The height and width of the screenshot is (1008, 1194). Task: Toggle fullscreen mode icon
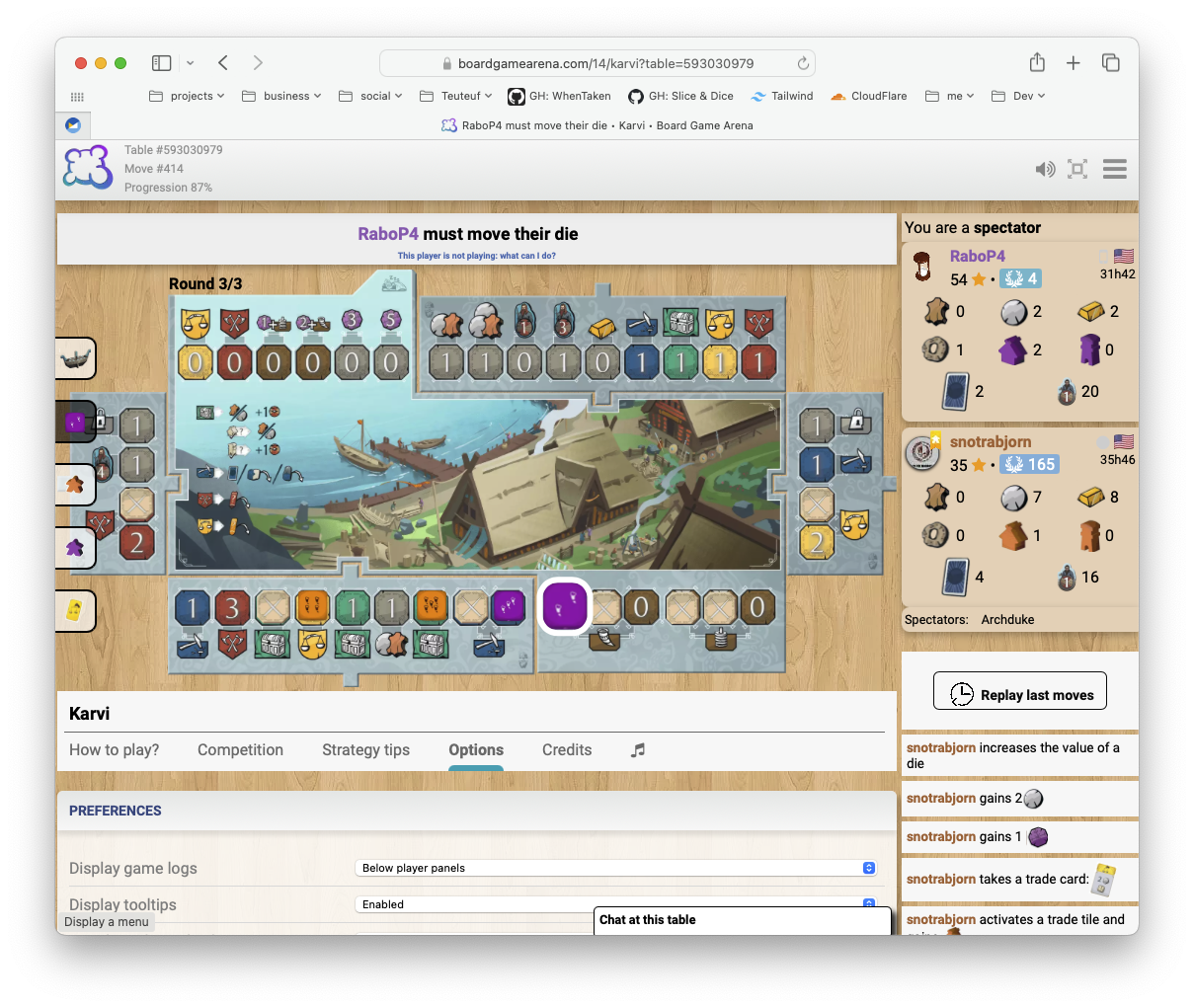pos(1077,169)
